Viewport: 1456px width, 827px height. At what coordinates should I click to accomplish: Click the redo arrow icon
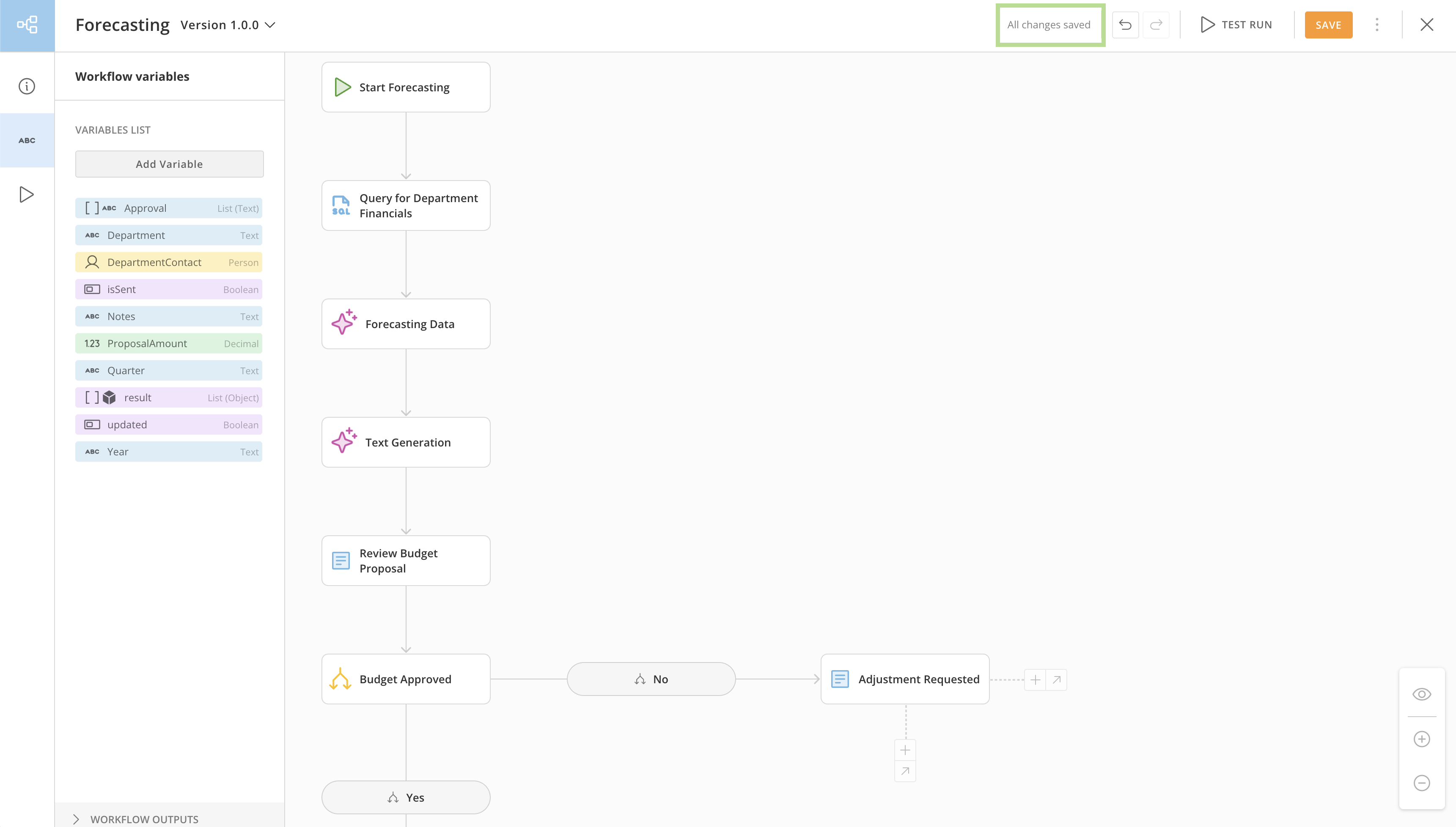[x=1156, y=25]
